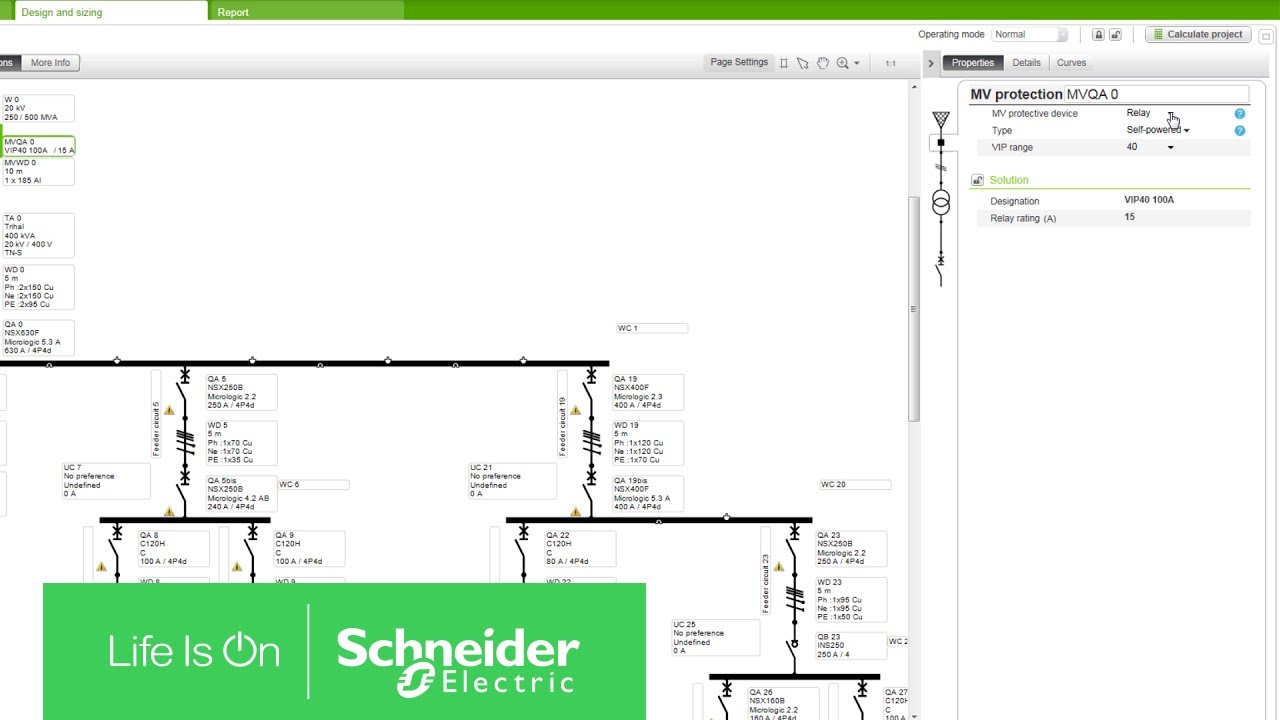
Task: Click the diagram vertical scrollbar thumb
Action: (x=912, y=309)
